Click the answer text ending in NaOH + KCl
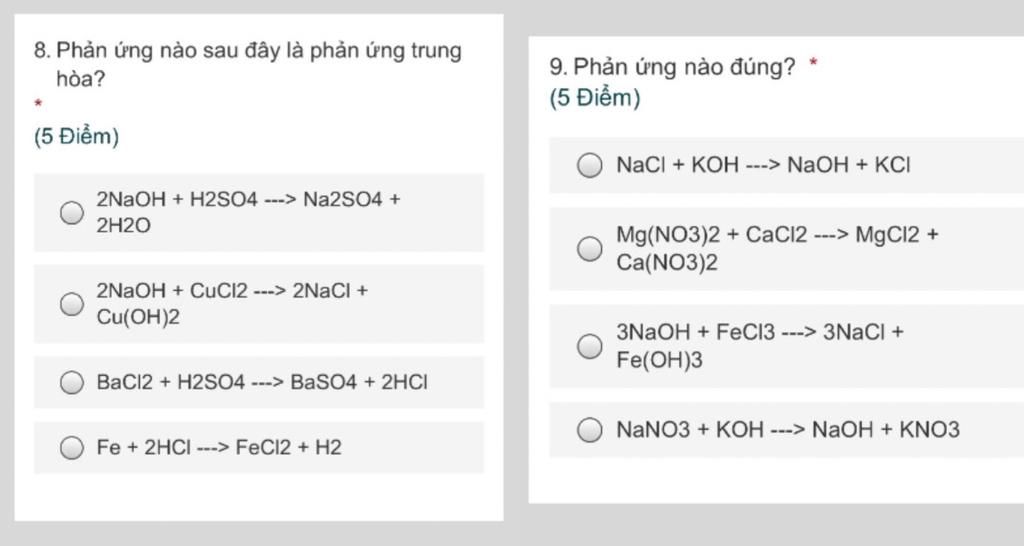This screenshot has width=1024, height=546. coord(763,165)
